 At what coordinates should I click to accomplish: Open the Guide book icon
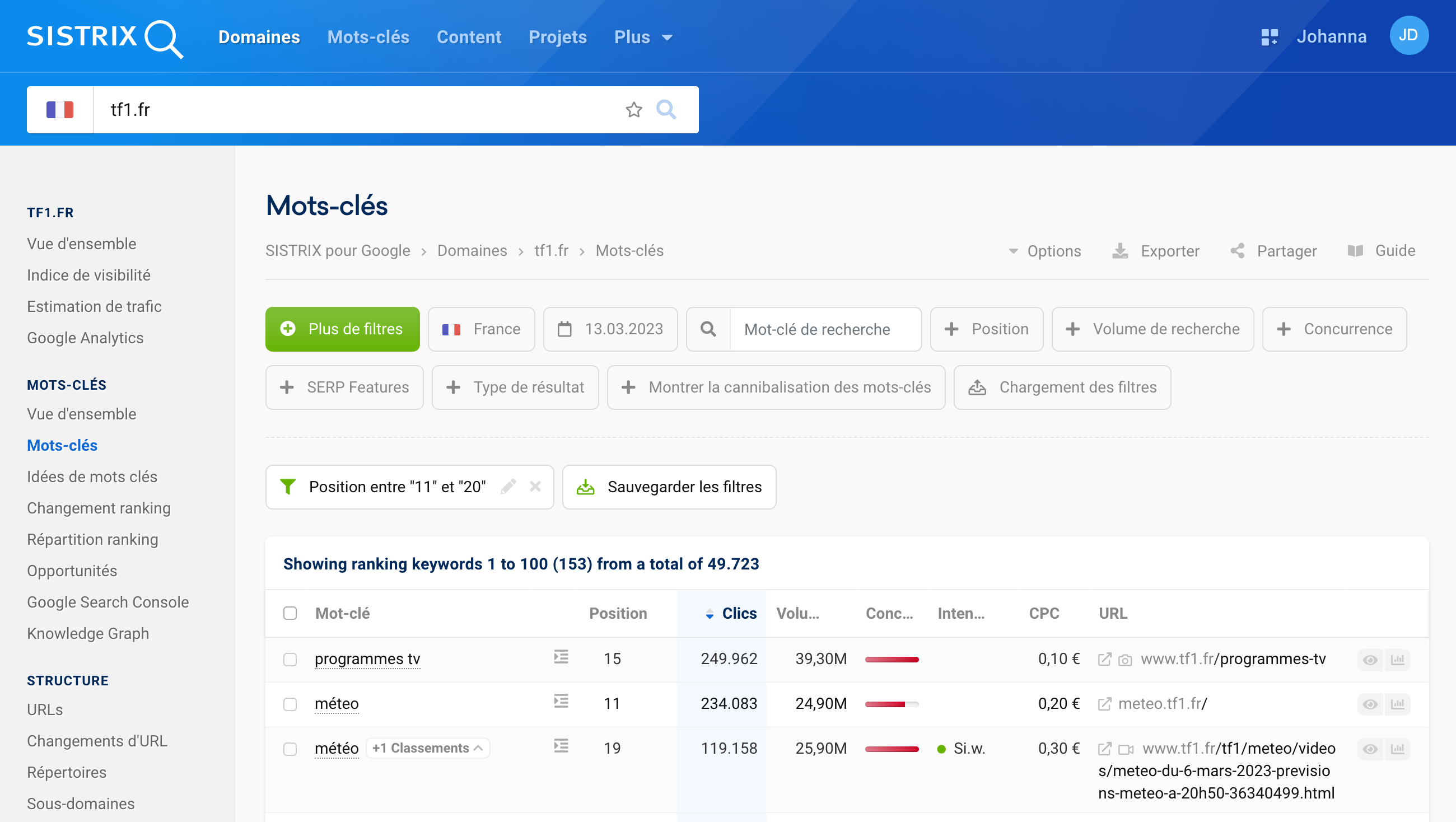[x=1355, y=251]
